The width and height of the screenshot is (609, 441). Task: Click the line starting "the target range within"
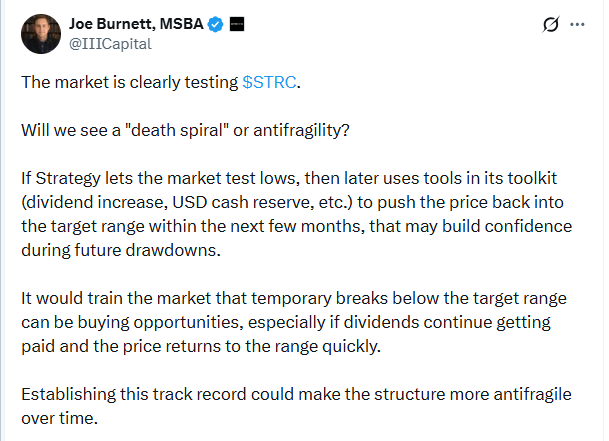point(297,227)
